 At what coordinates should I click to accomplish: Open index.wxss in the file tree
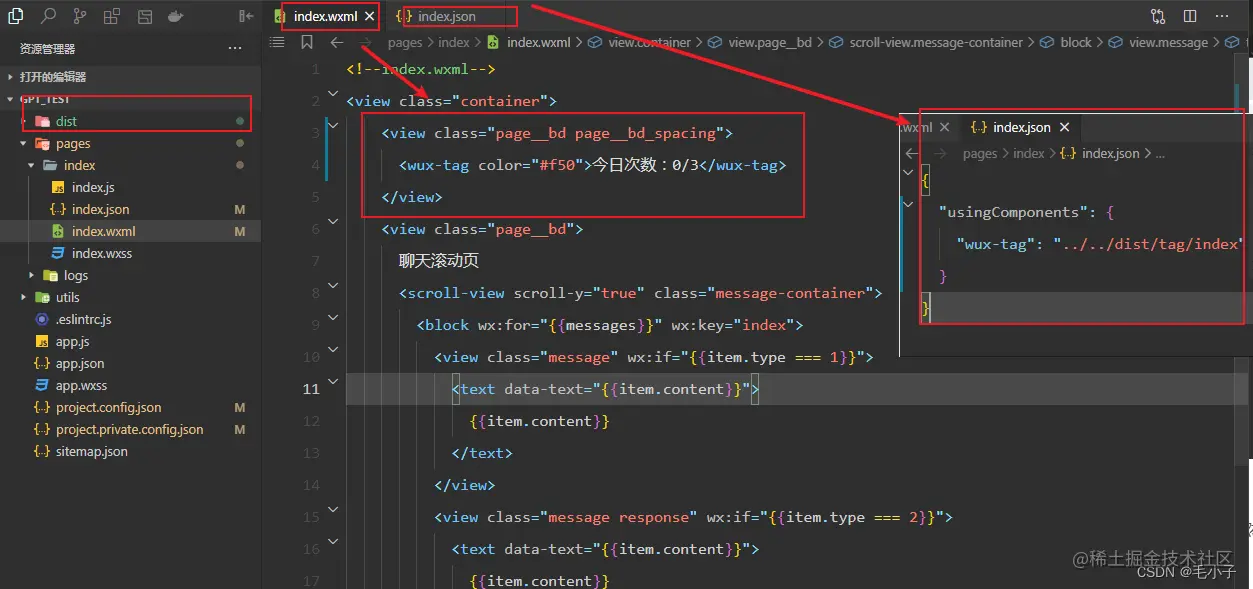pos(102,253)
